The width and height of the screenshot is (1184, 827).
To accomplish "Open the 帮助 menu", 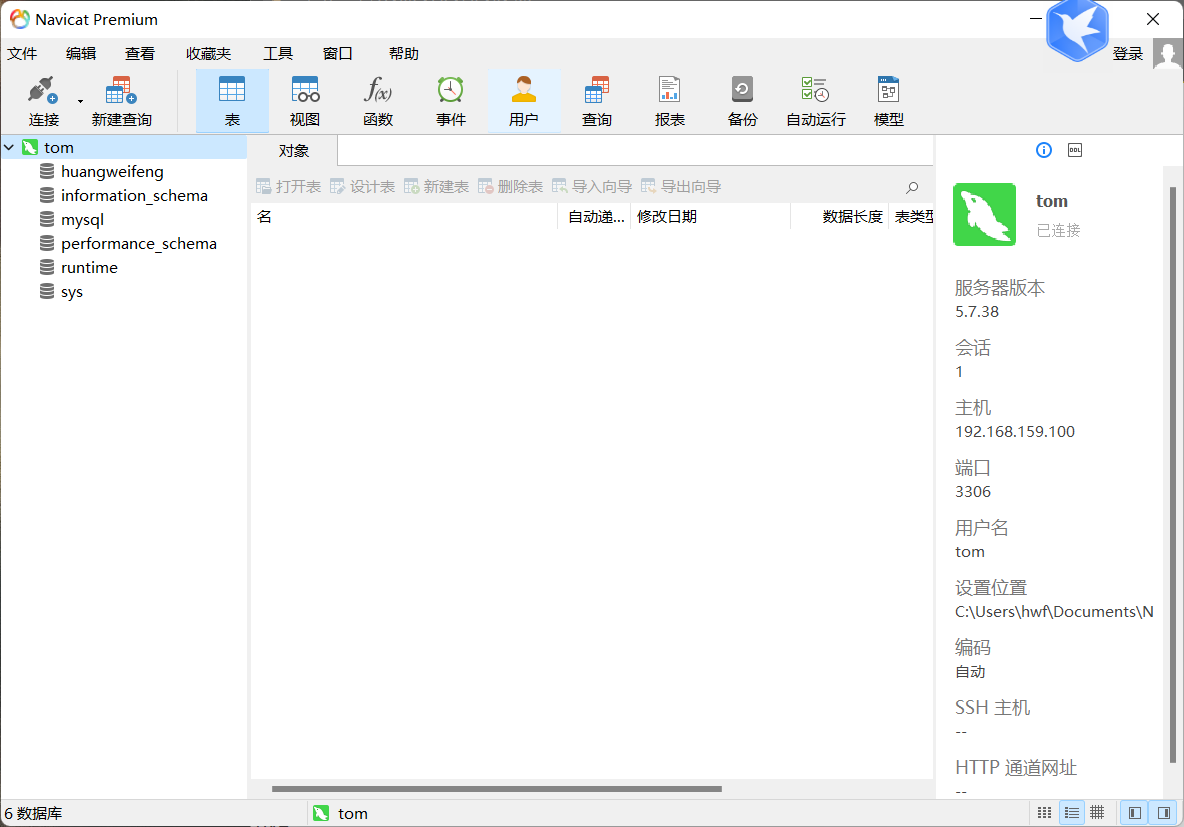I will [x=404, y=54].
